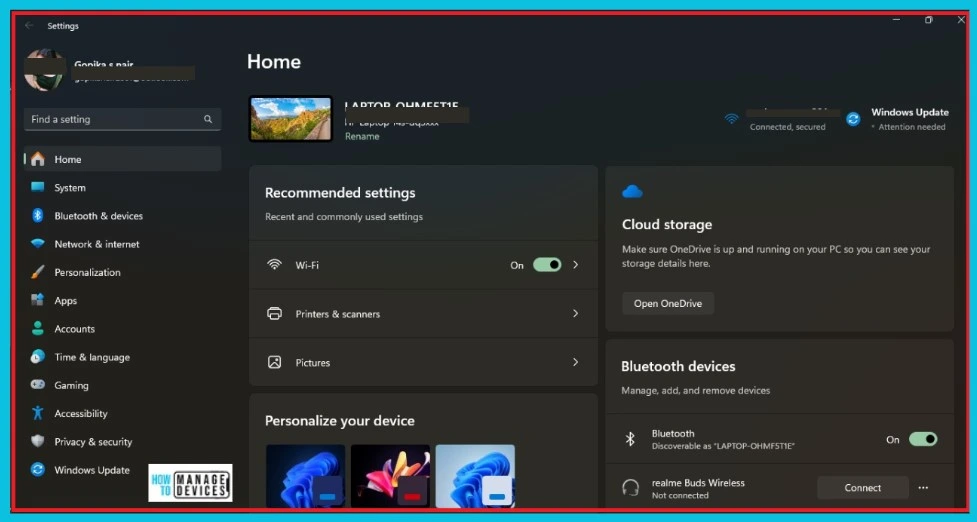The width and height of the screenshot is (977, 522).
Task: Open Privacy & security page
Action: (123, 442)
